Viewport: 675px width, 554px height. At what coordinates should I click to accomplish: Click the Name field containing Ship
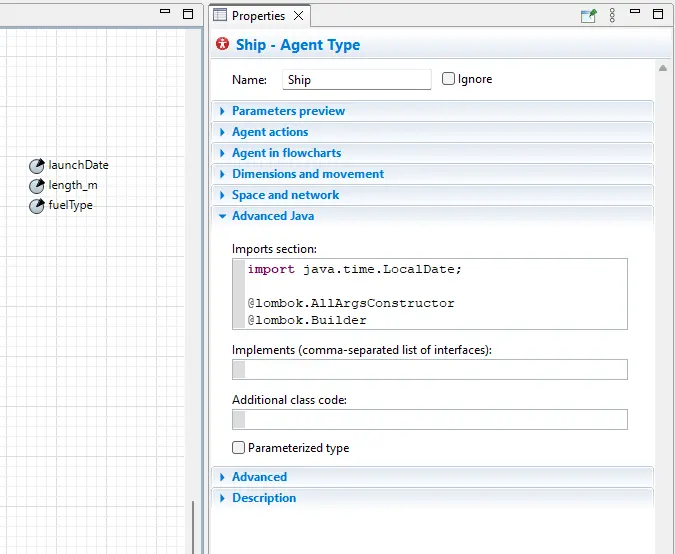pos(357,80)
